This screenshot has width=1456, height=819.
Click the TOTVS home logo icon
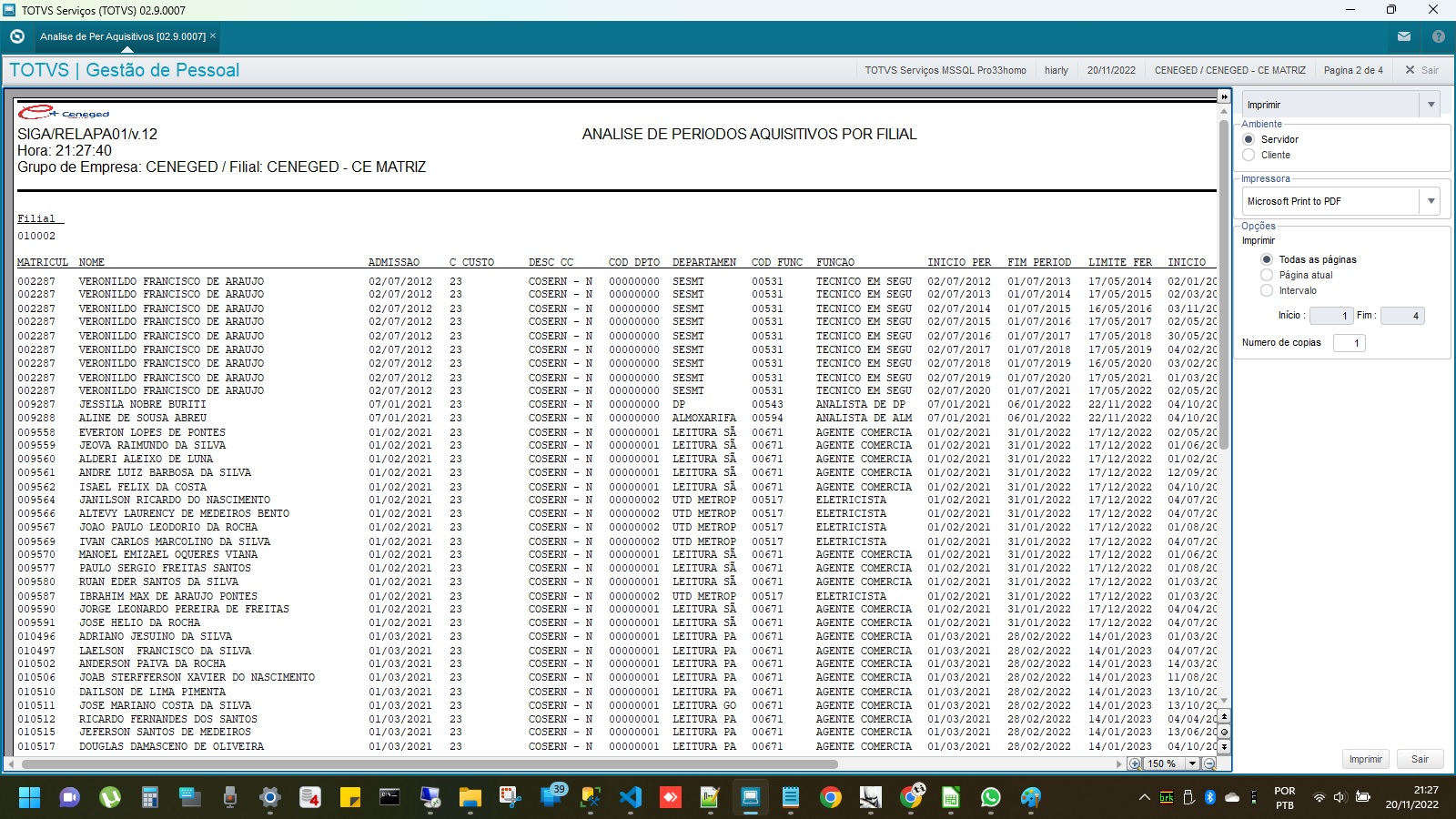(x=16, y=36)
